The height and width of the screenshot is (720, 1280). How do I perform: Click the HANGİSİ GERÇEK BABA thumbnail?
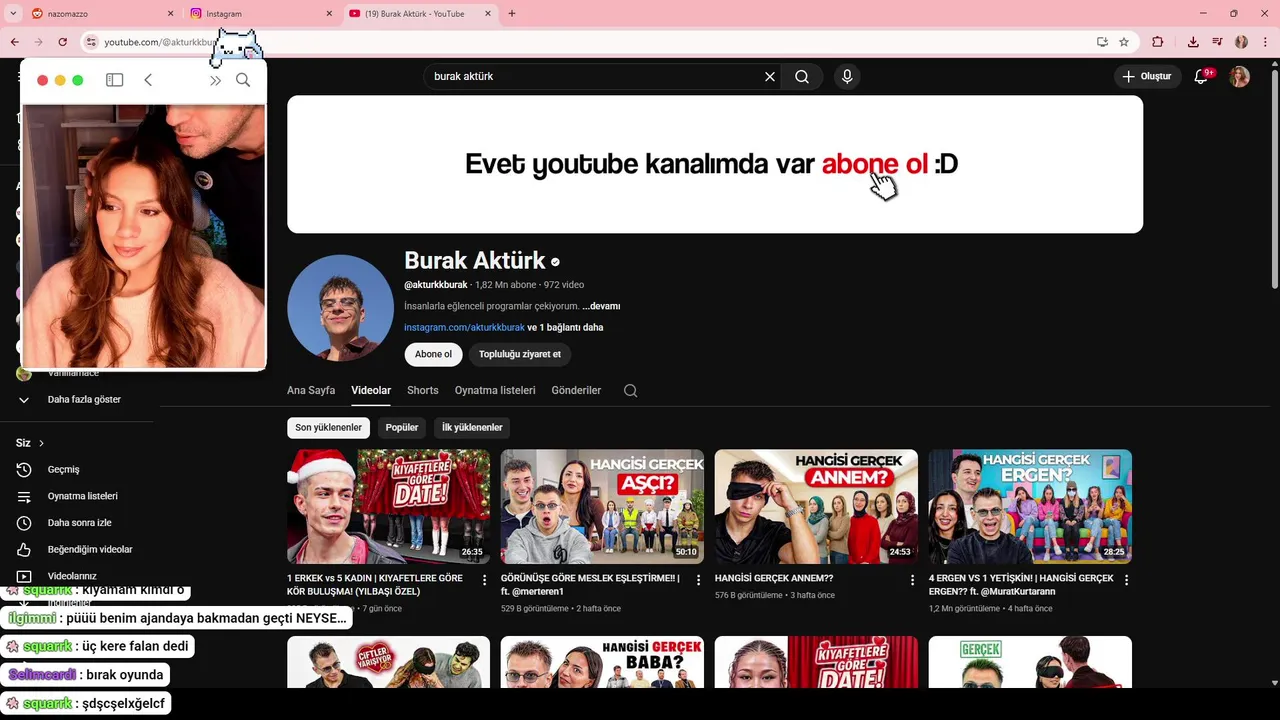[x=602, y=662]
